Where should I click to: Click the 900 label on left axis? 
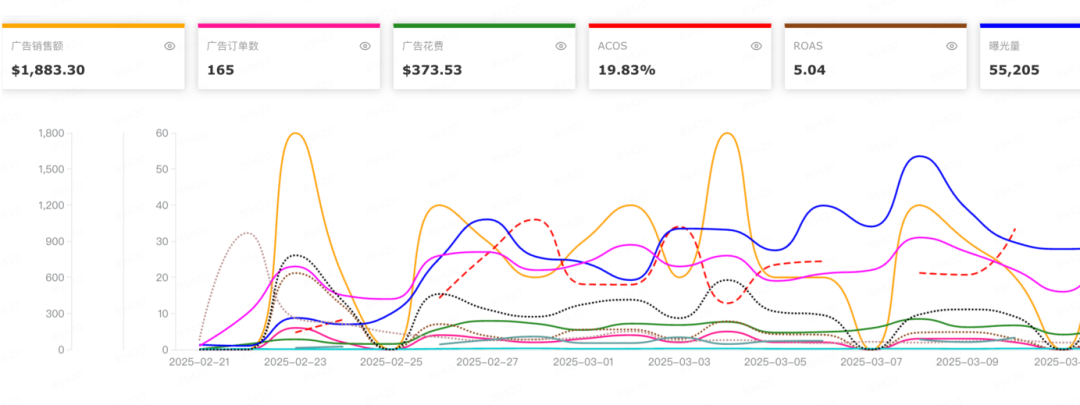coord(56,242)
